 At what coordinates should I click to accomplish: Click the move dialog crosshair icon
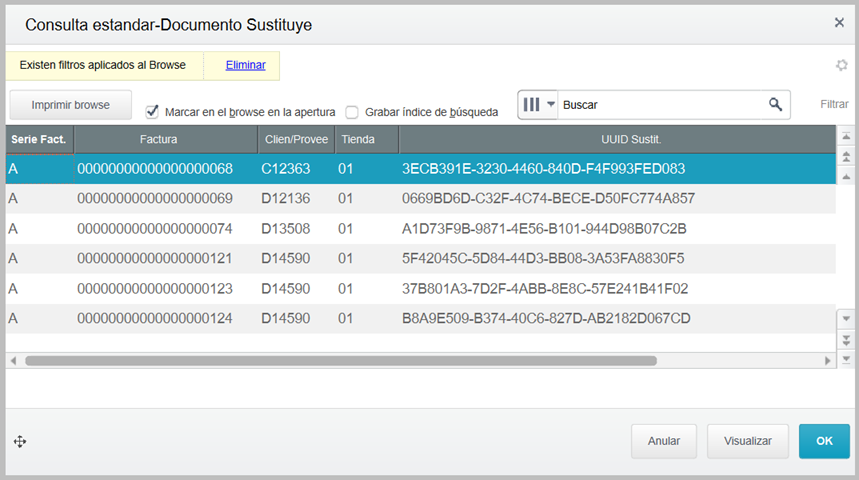pyautogui.click(x=20, y=441)
